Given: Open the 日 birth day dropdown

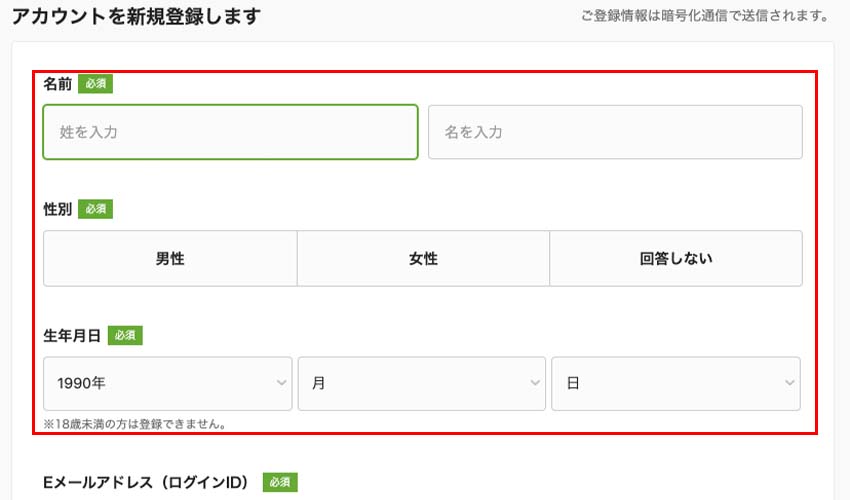Looking at the screenshot, I should (676, 383).
